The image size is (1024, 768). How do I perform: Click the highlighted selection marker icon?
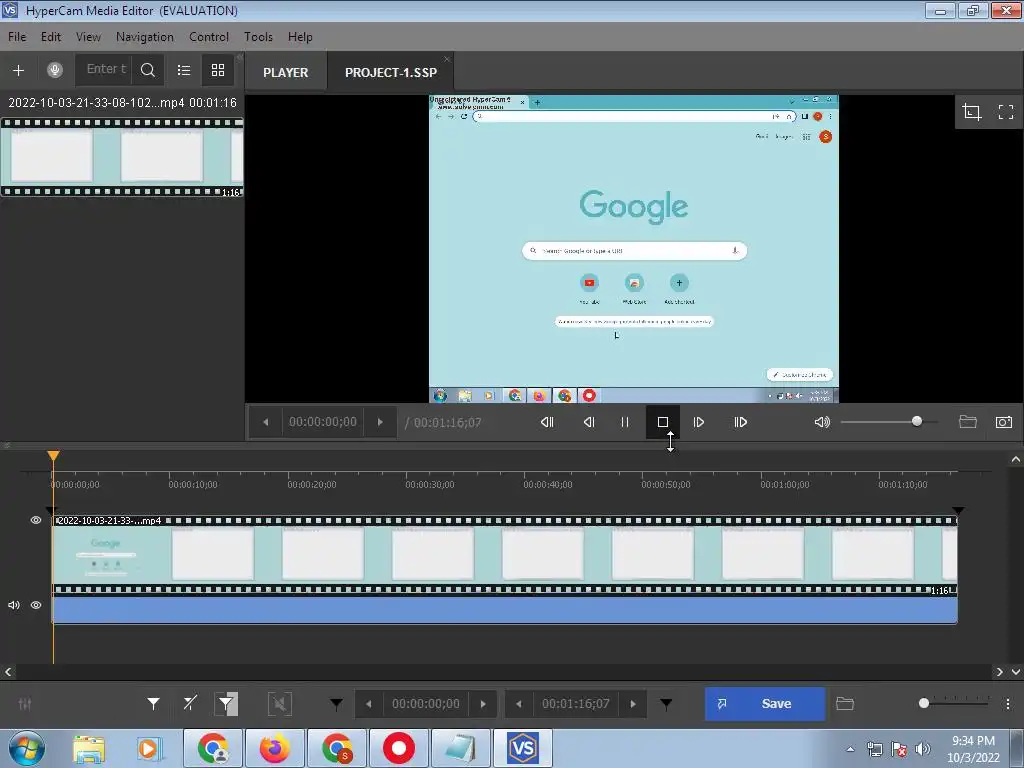(x=227, y=704)
